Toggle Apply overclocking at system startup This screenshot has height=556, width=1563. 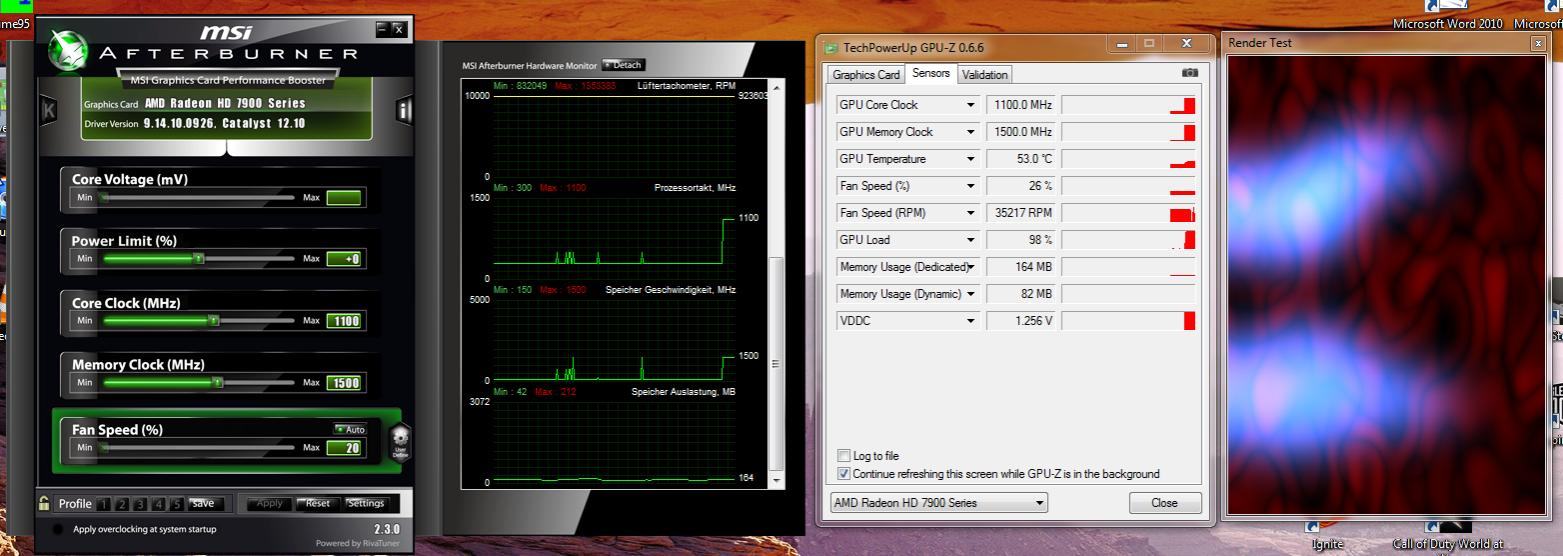click(x=57, y=529)
